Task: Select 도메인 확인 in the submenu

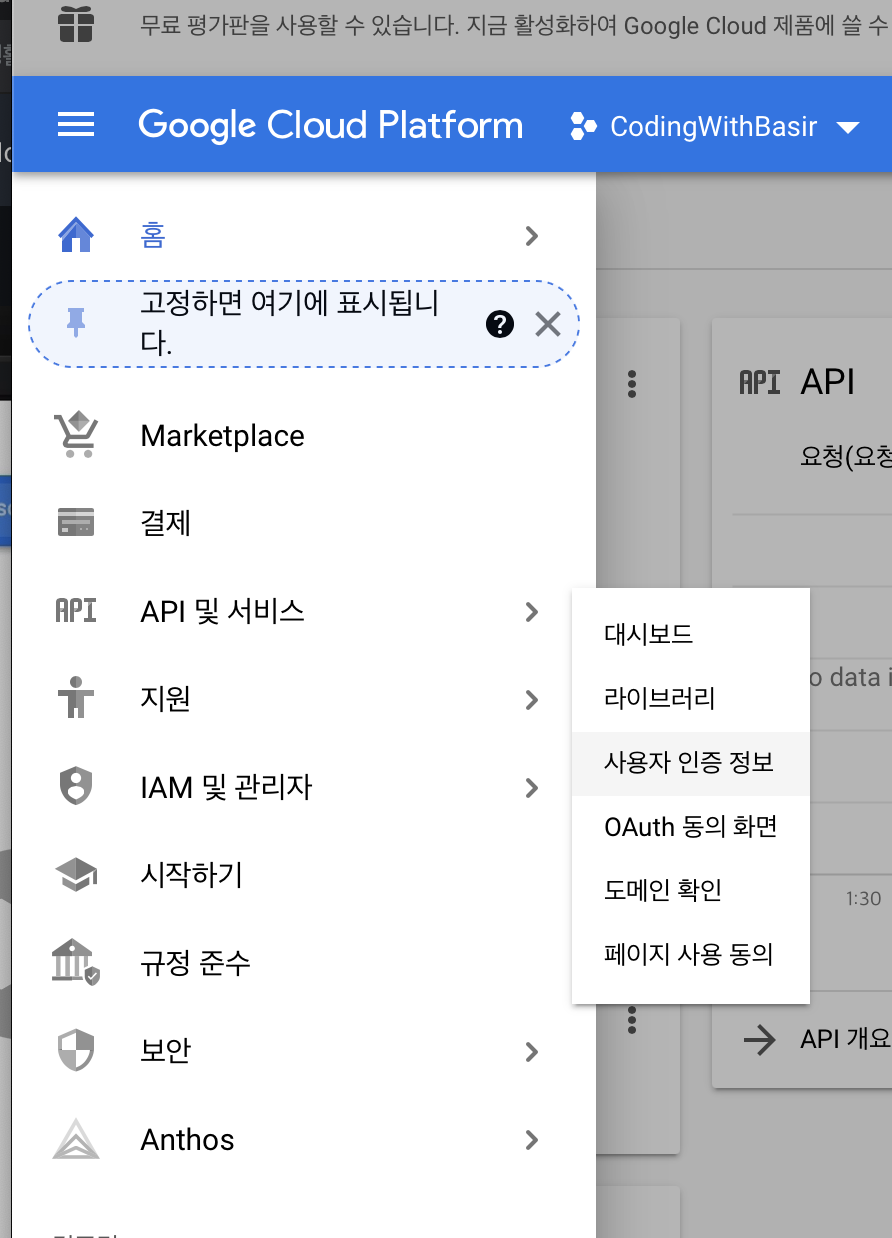Action: point(690,890)
